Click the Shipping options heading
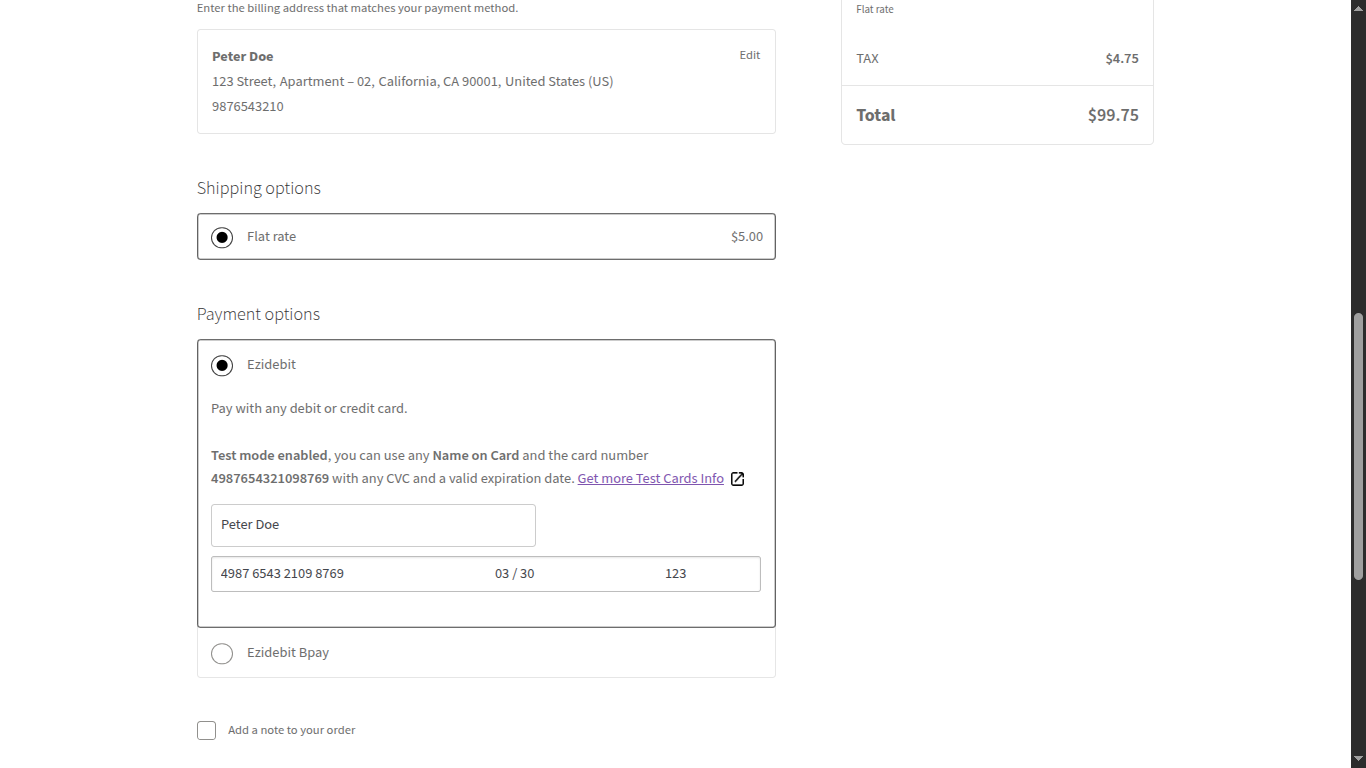 (258, 188)
